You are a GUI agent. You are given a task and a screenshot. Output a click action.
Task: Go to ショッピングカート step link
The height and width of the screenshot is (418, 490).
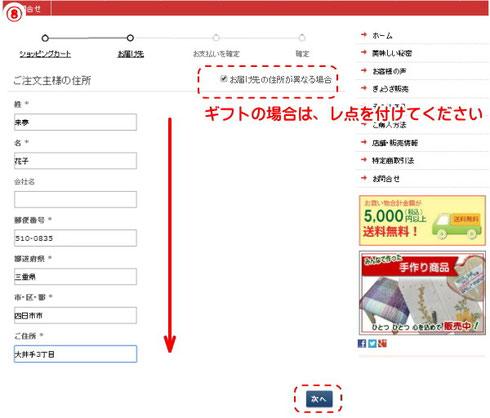[x=45, y=54]
